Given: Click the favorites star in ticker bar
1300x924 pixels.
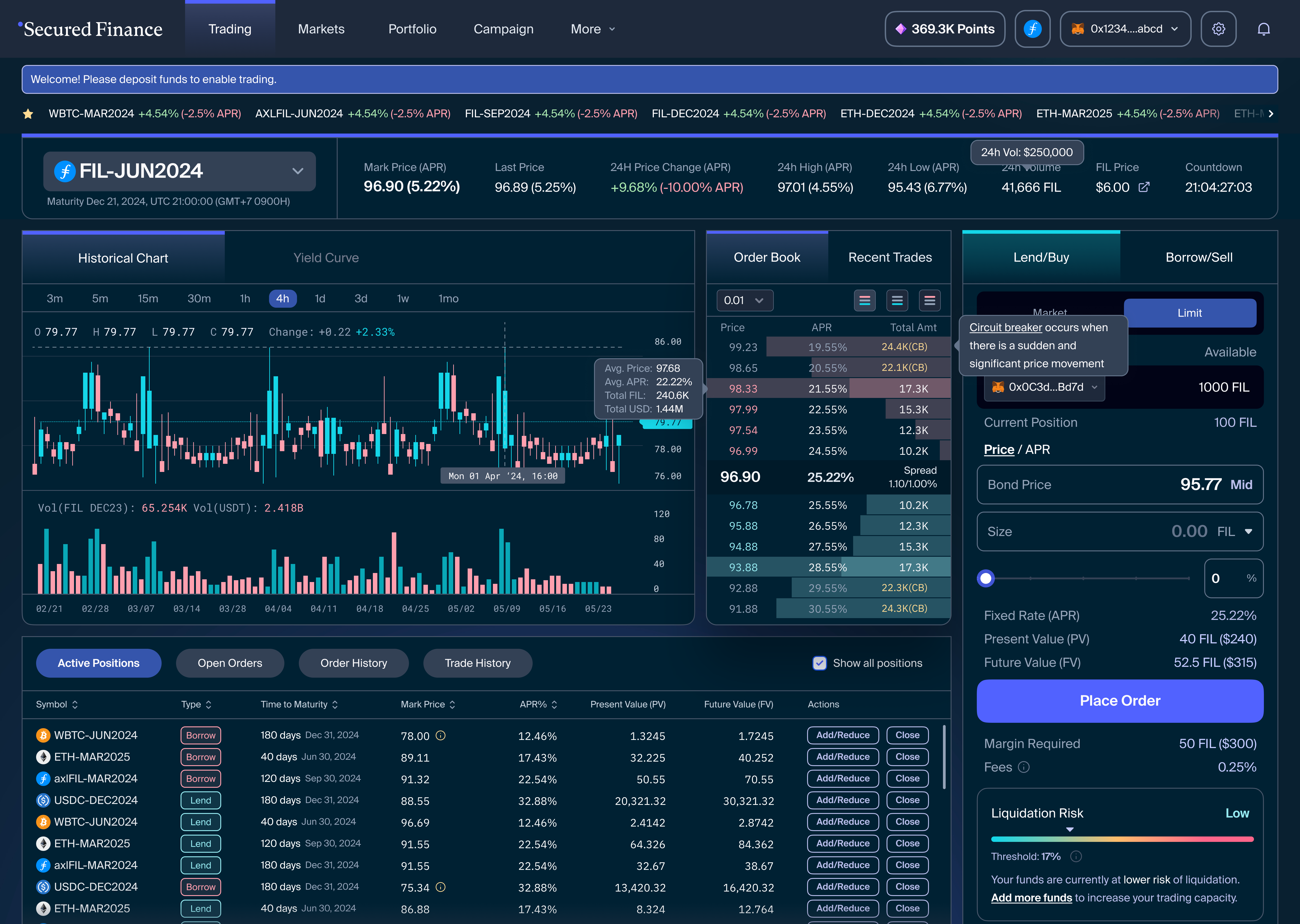Looking at the screenshot, I should (x=28, y=114).
